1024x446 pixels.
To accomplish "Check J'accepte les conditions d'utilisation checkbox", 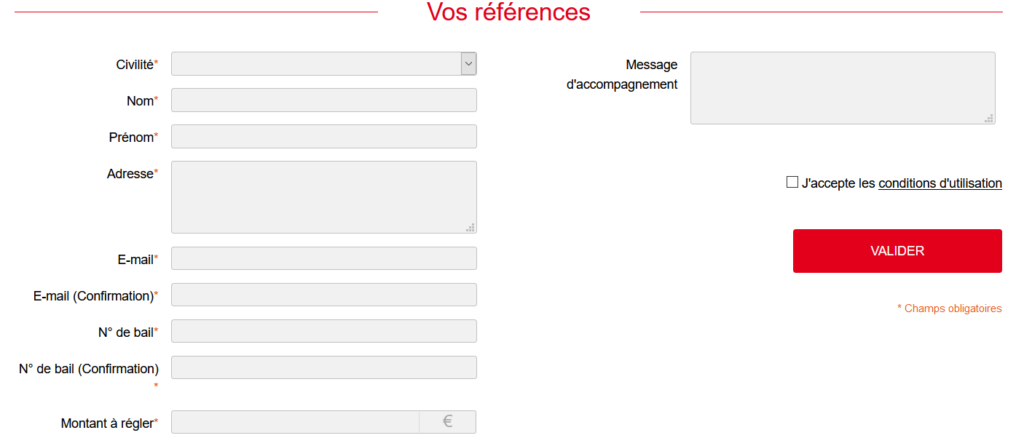I will point(792,183).
